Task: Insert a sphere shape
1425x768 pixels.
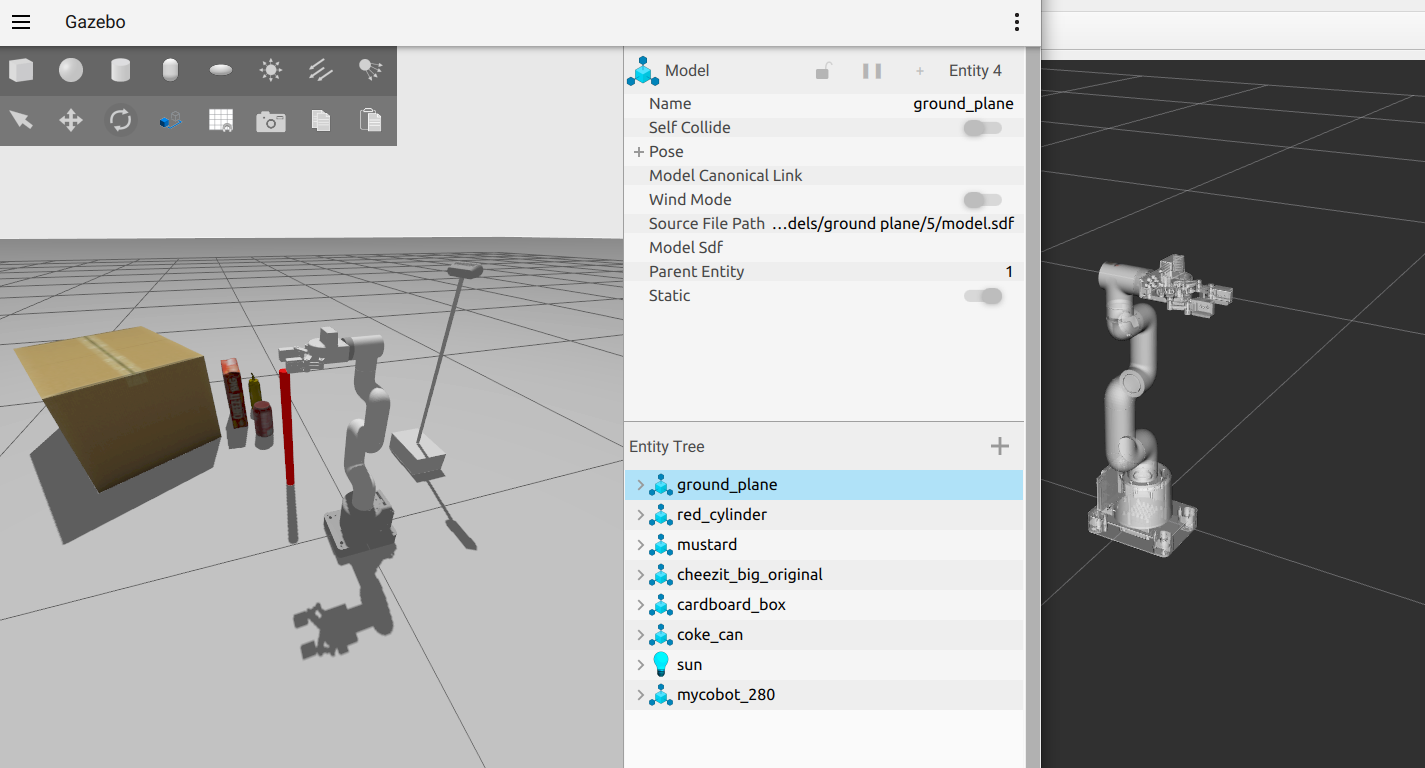Action: tap(71, 70)
